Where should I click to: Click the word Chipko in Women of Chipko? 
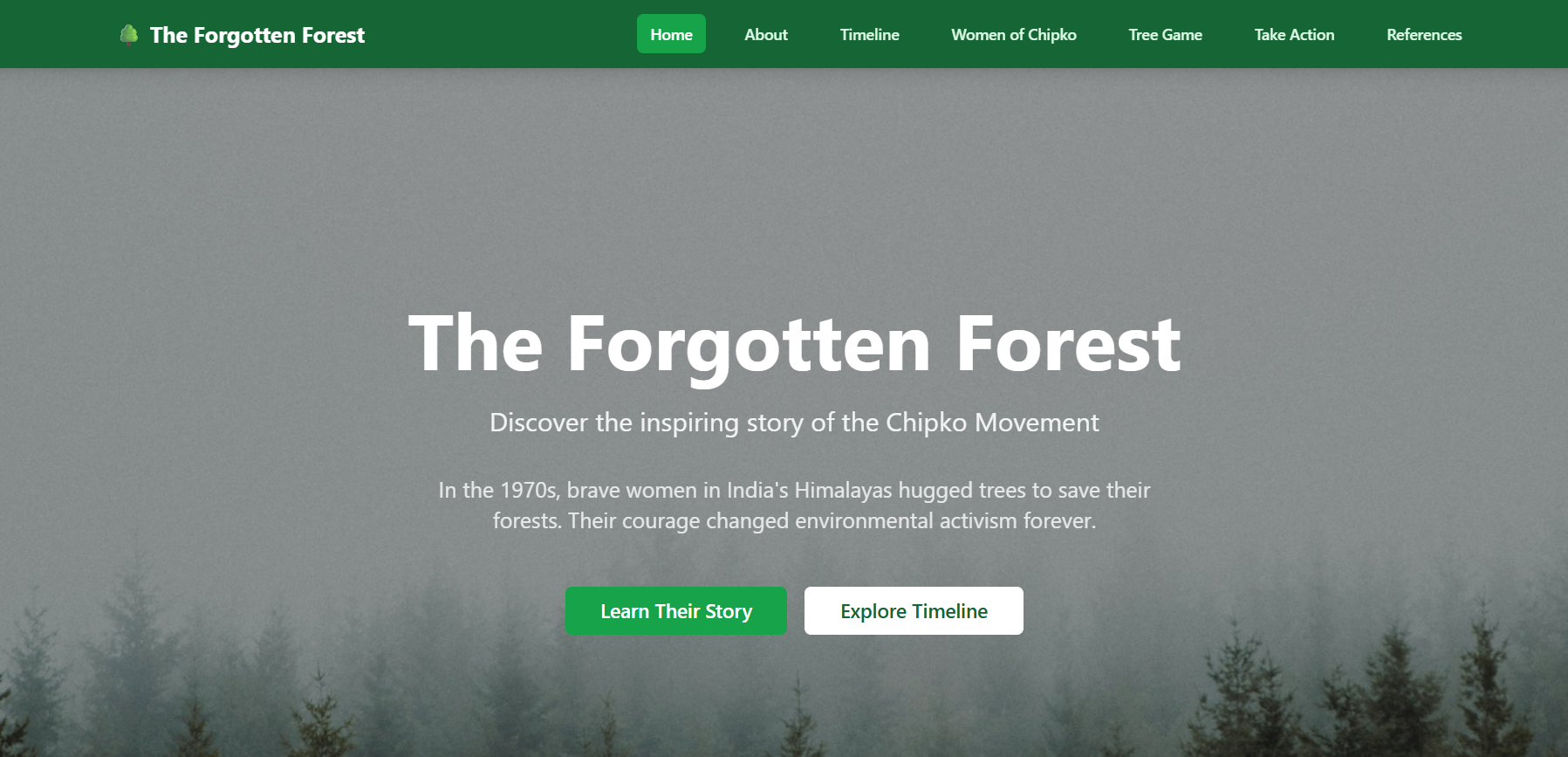(x=1051, y=35)
